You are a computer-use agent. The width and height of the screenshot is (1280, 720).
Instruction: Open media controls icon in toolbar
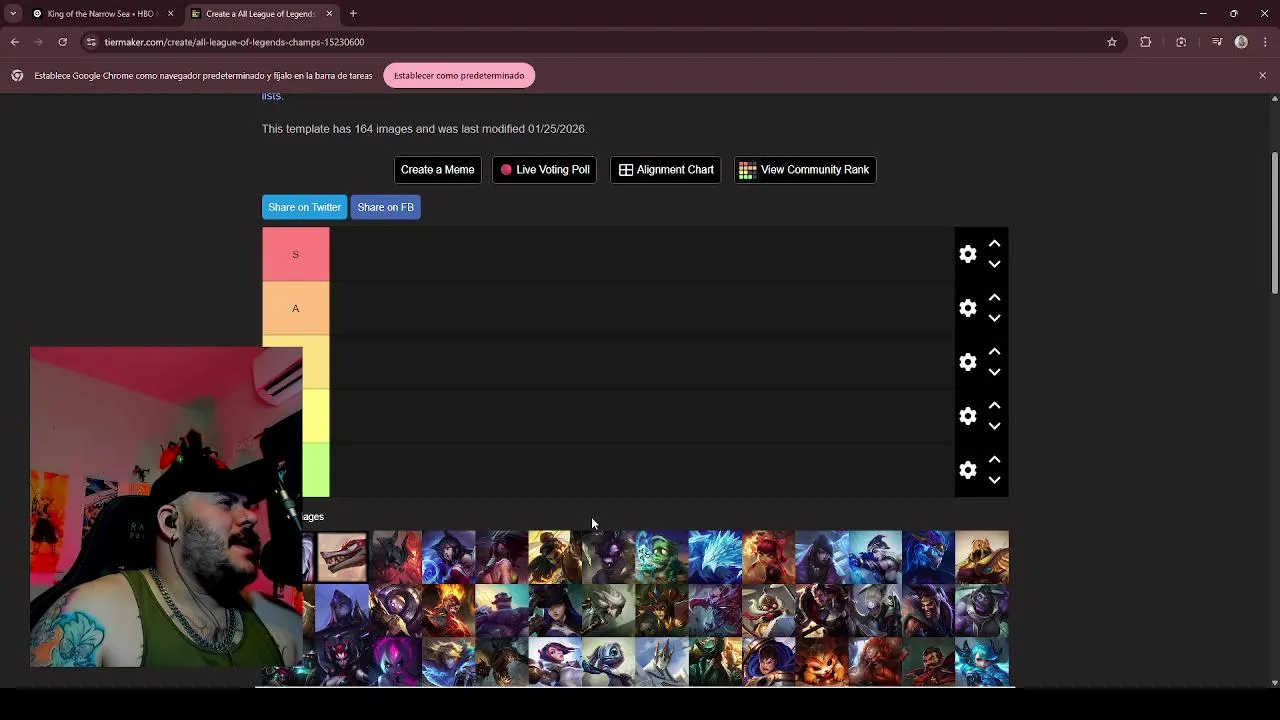(1216, 42)
